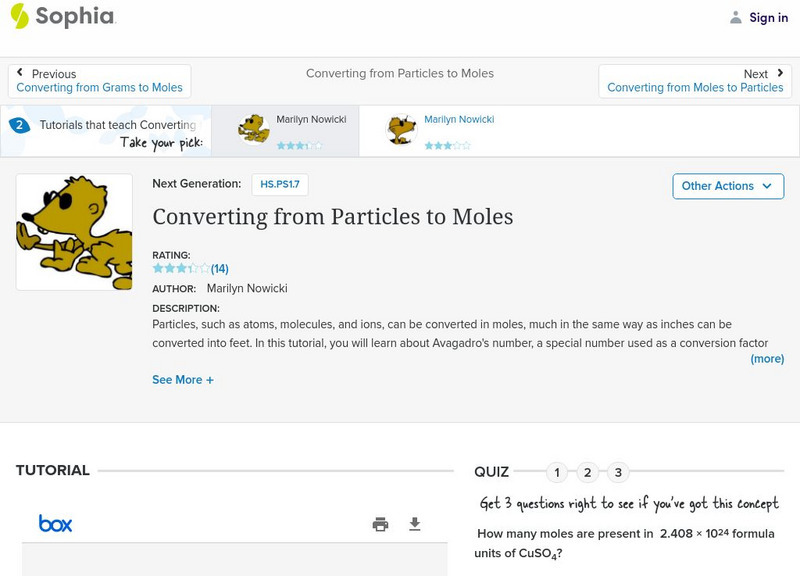Select quiz question 2

pyautogui.click(x=588, y=472)
